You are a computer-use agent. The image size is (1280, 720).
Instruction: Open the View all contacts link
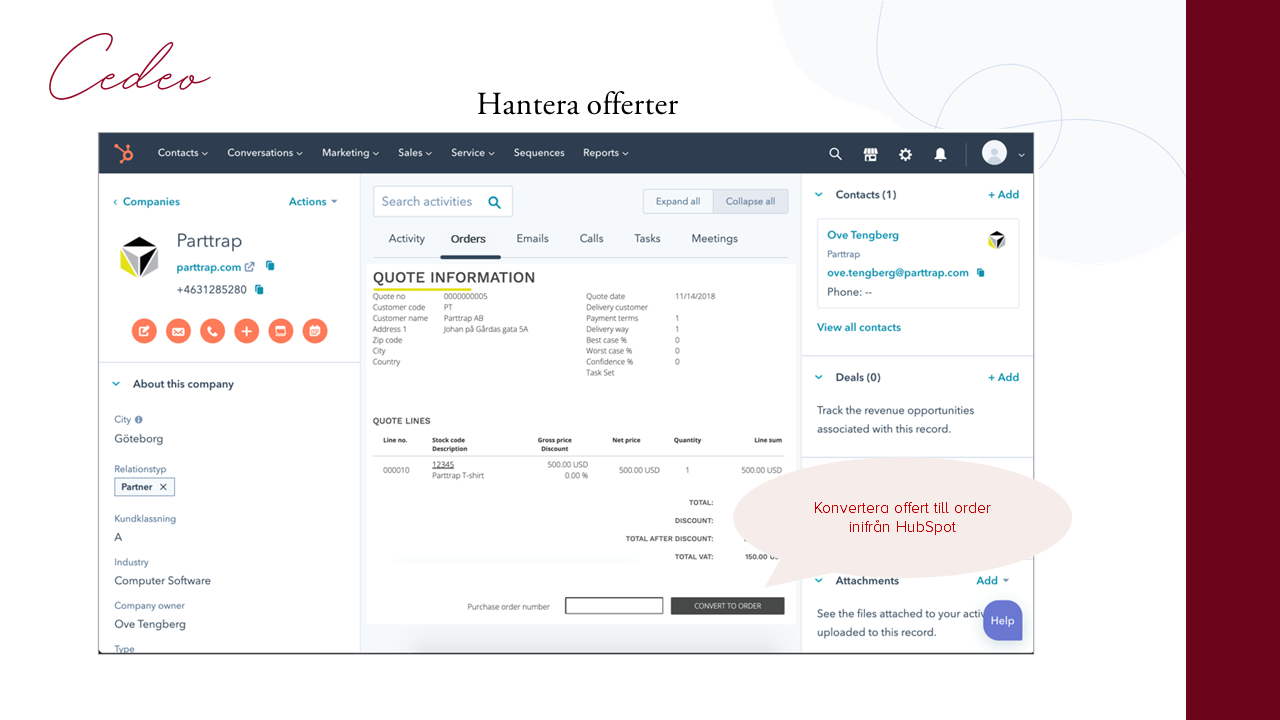[859, 328]
